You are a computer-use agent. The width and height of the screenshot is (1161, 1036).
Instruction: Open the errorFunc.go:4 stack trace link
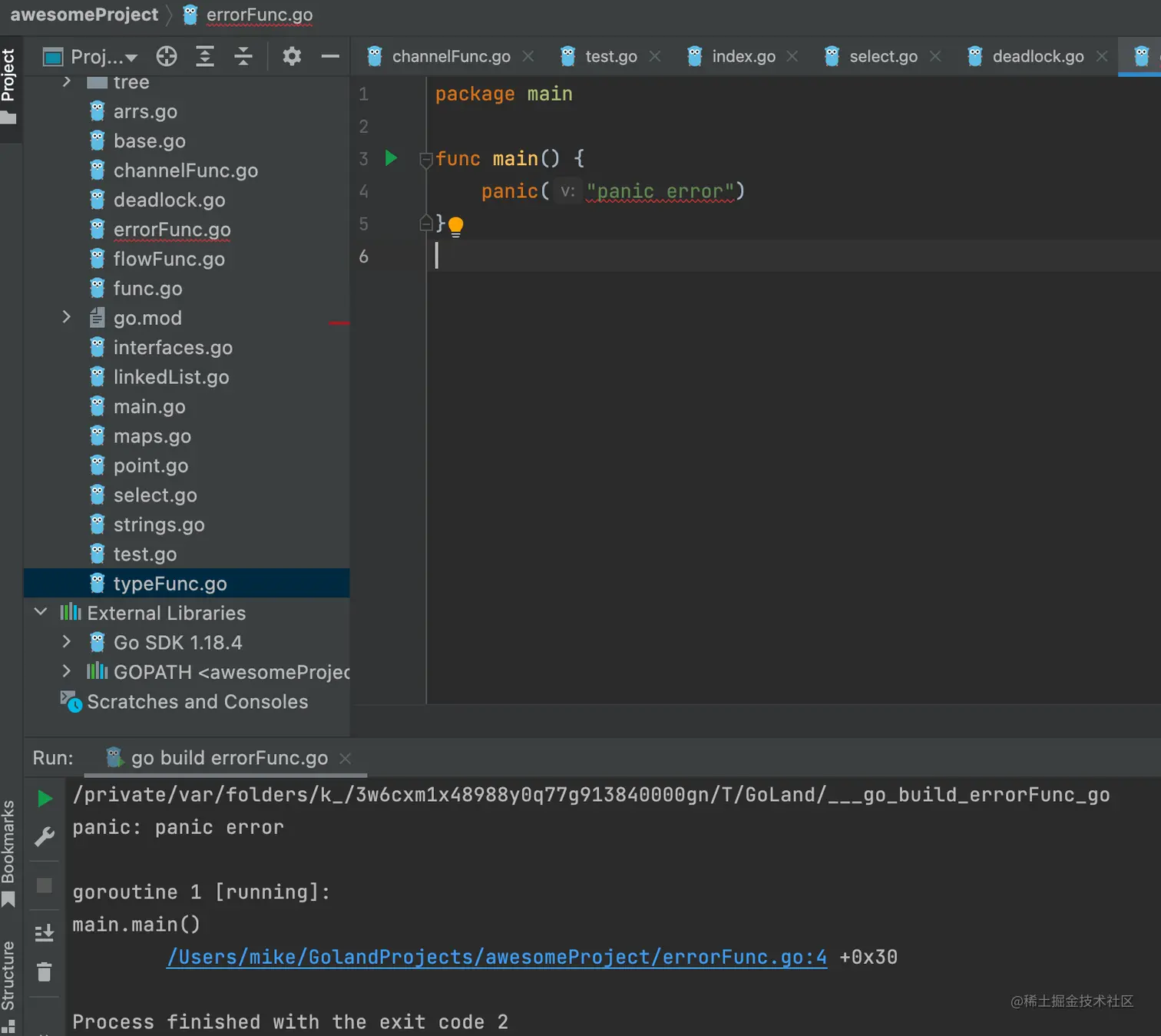497,957
